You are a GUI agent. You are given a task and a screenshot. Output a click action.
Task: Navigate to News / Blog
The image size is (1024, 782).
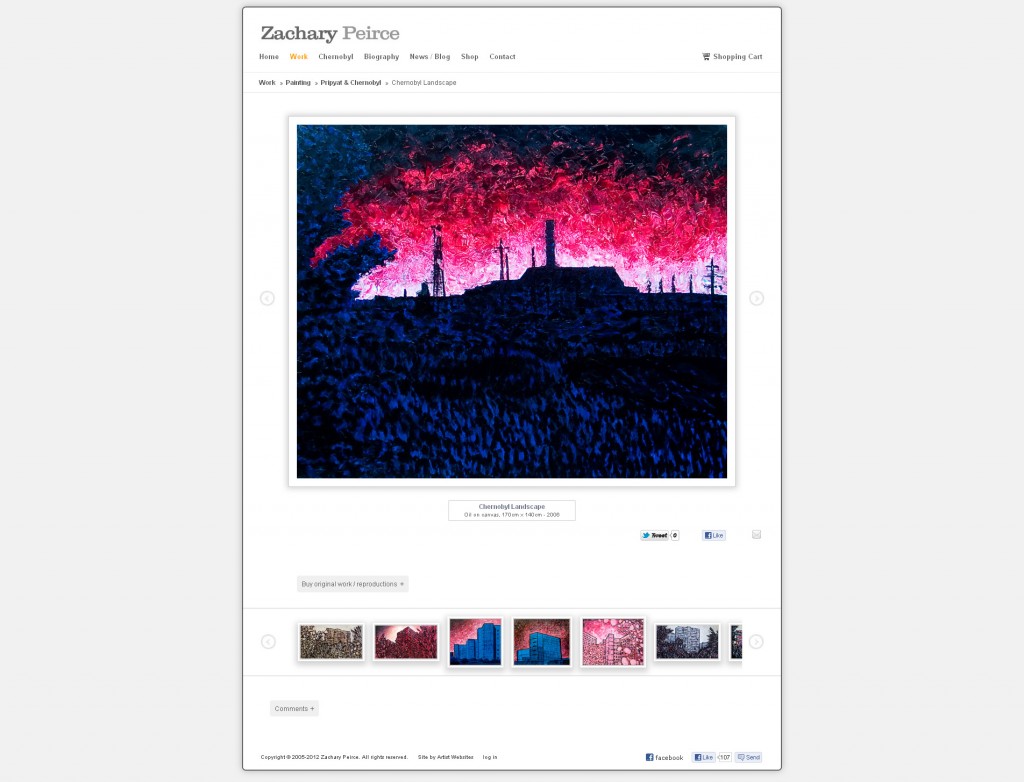430,57
